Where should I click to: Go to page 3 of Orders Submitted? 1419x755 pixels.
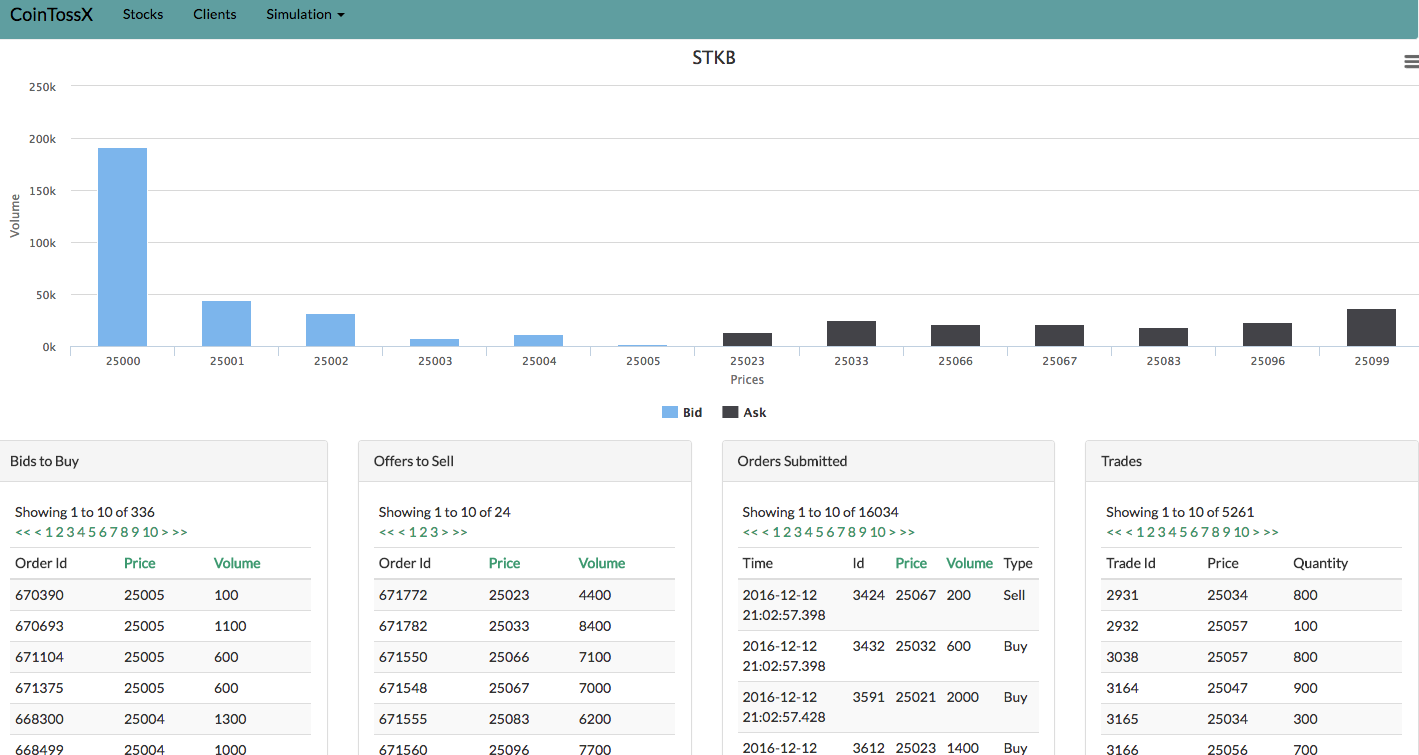[798, 532]
